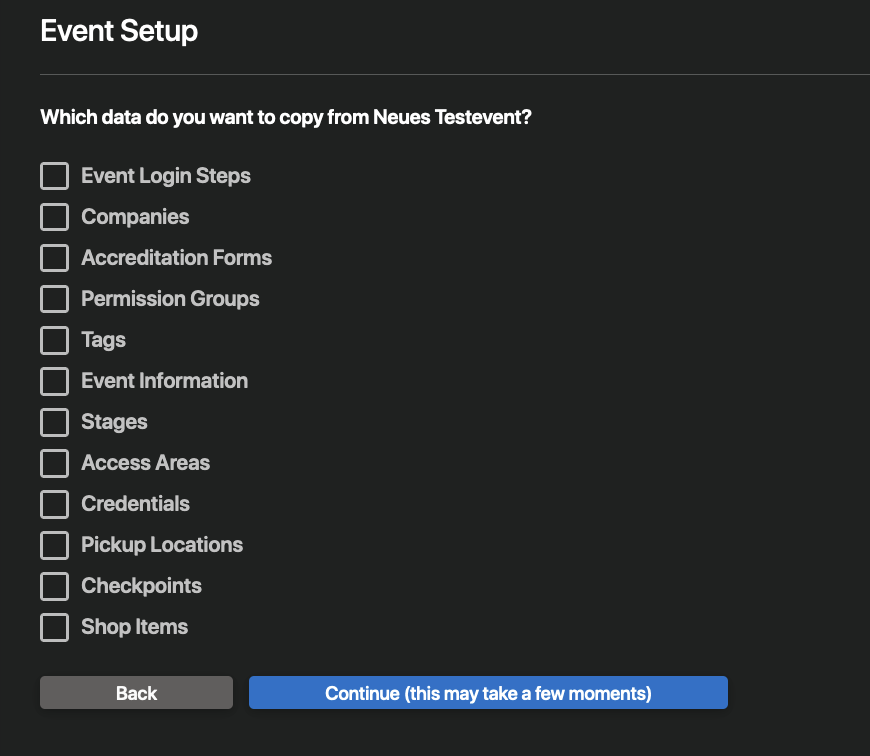The image size is (870, 756).
Task: Click the 'Permission Groups' label text
Action: pyautogui.click(x=170, y=299)
